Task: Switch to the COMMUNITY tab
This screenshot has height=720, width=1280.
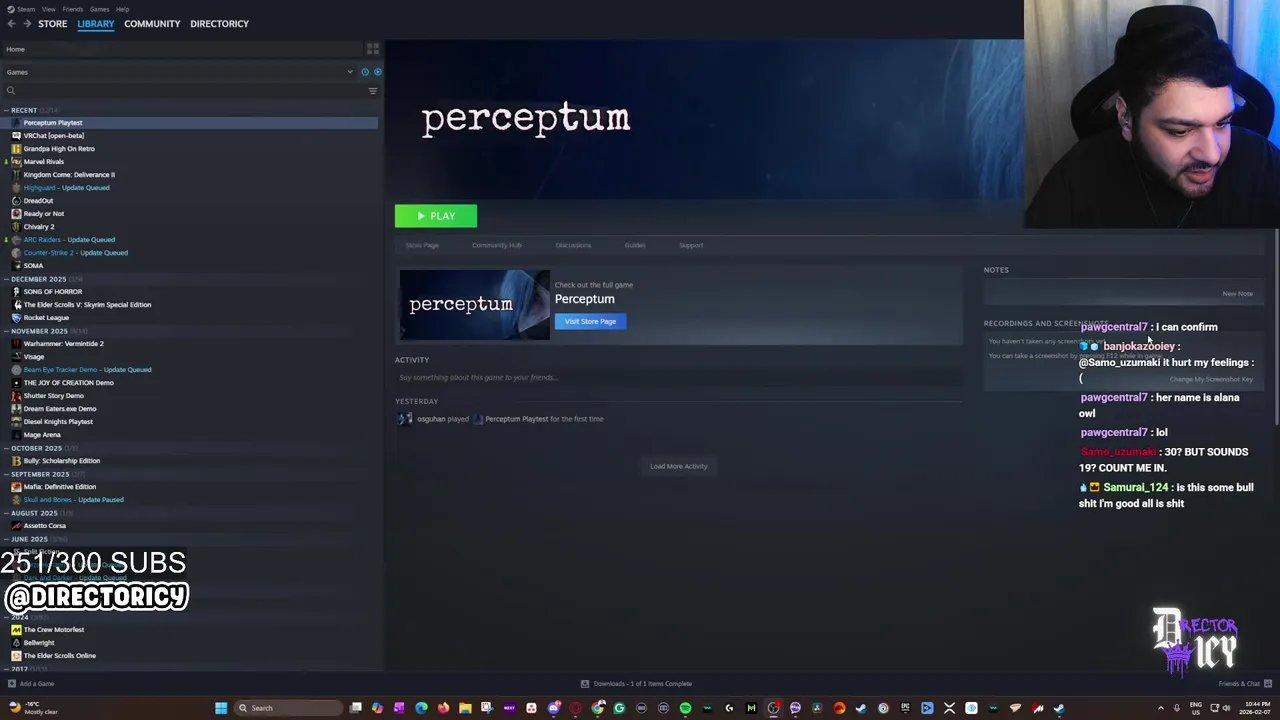Action: (x=152, y=24)
